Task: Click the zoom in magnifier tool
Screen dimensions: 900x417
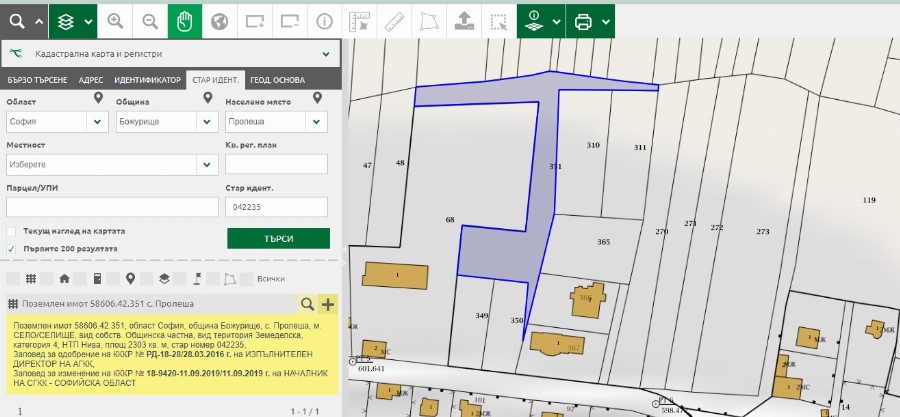Action: coord(116,20)
